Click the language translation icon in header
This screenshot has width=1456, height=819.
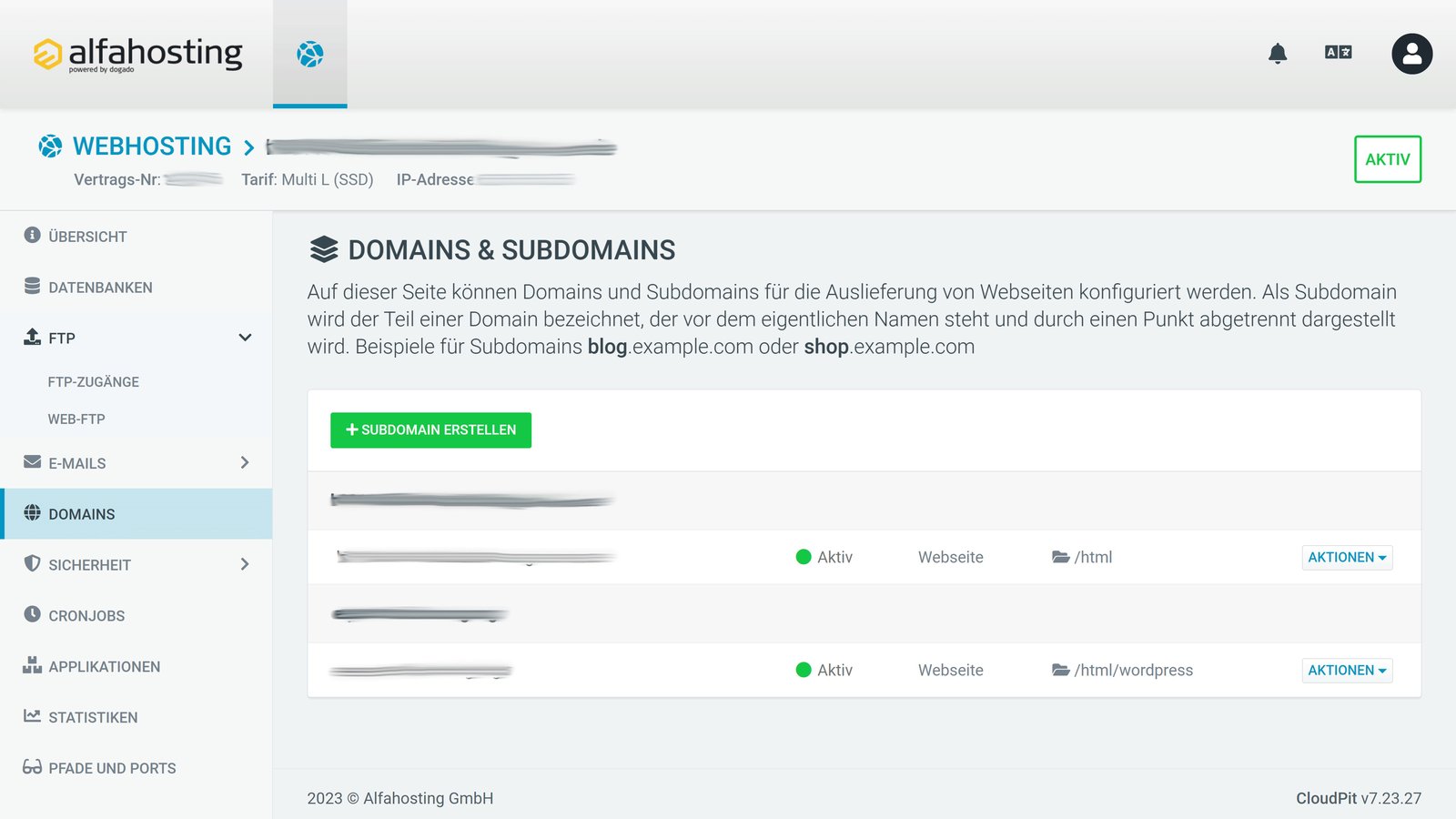[x=1337, y=53]
